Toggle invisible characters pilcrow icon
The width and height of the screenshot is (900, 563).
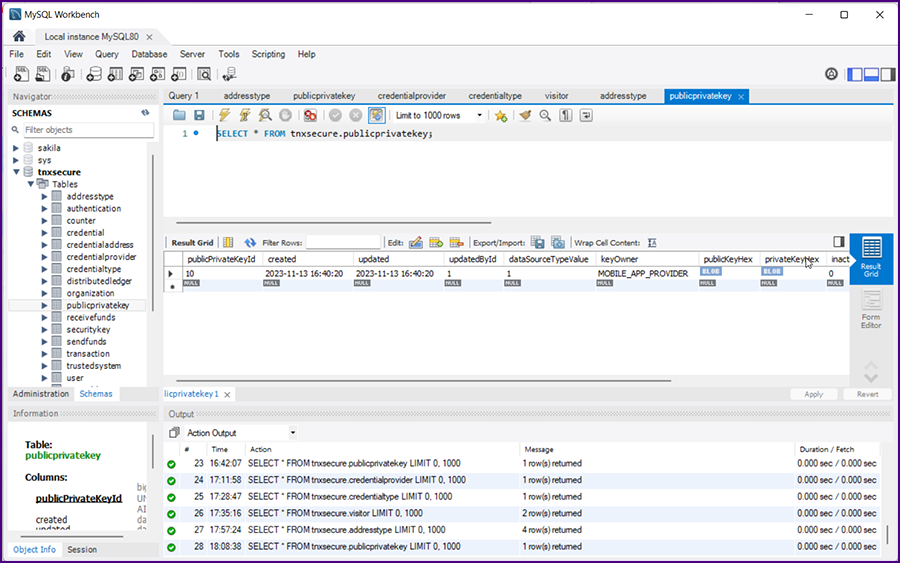[x=566, y=115]
